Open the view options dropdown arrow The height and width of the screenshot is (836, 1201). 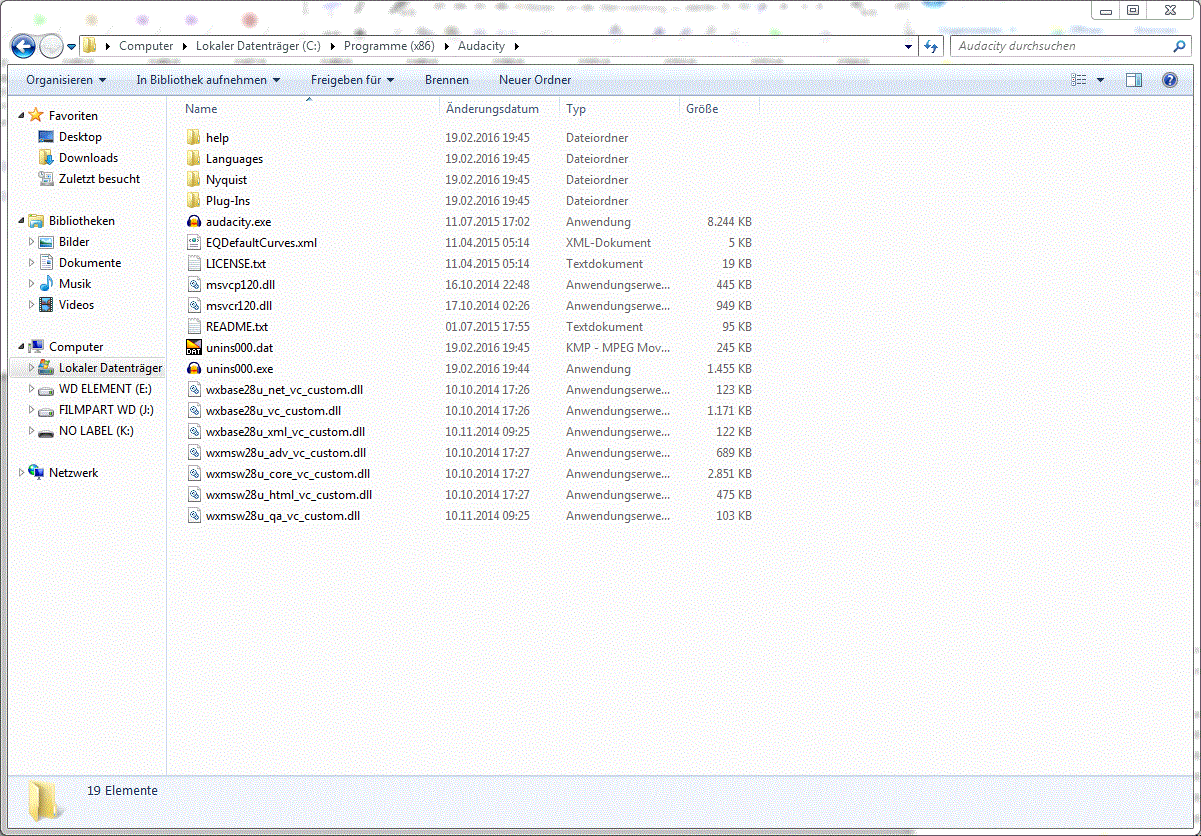[x=1101, y=80]
